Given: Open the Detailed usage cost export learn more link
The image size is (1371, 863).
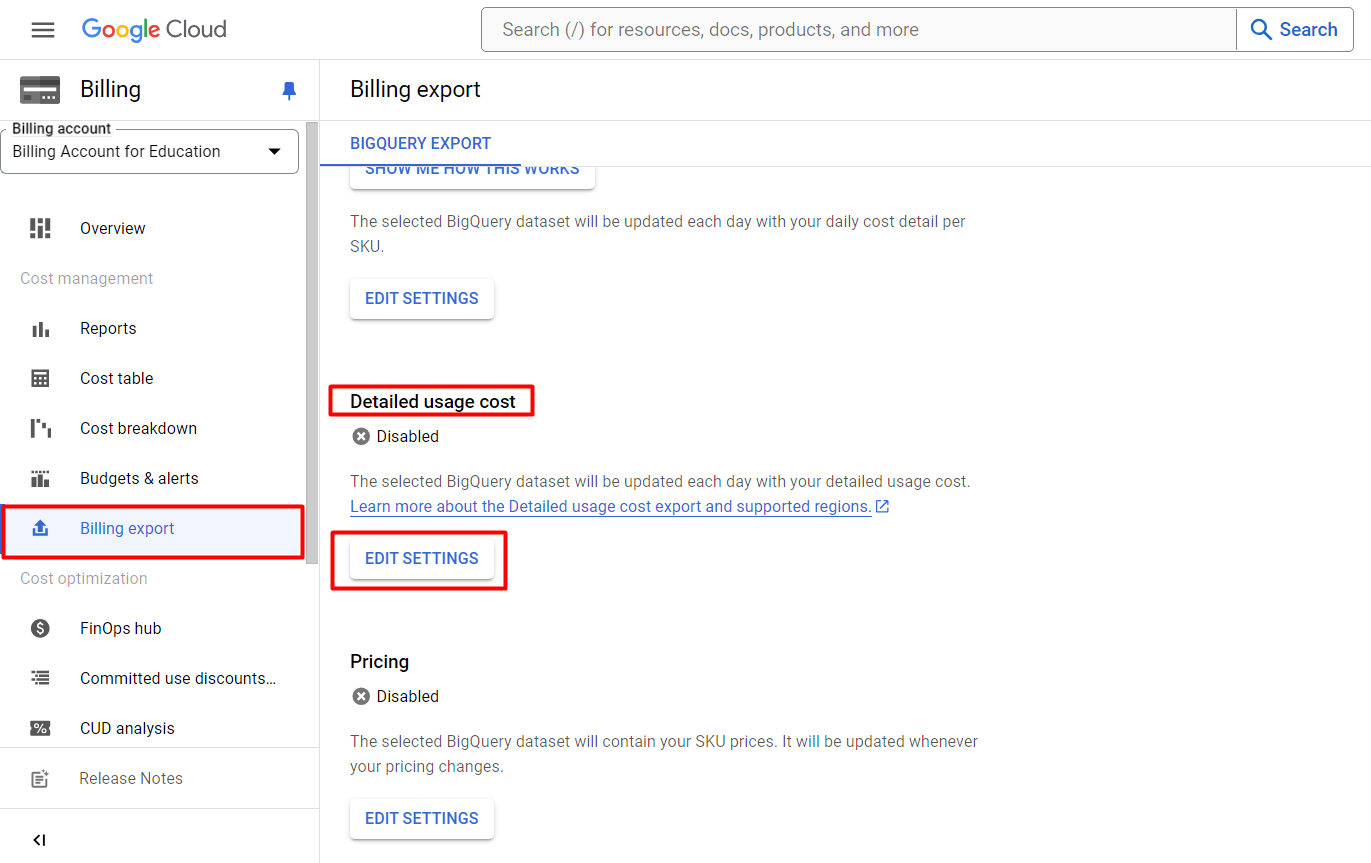Looking at the screenshot, I should coord(611,507).
